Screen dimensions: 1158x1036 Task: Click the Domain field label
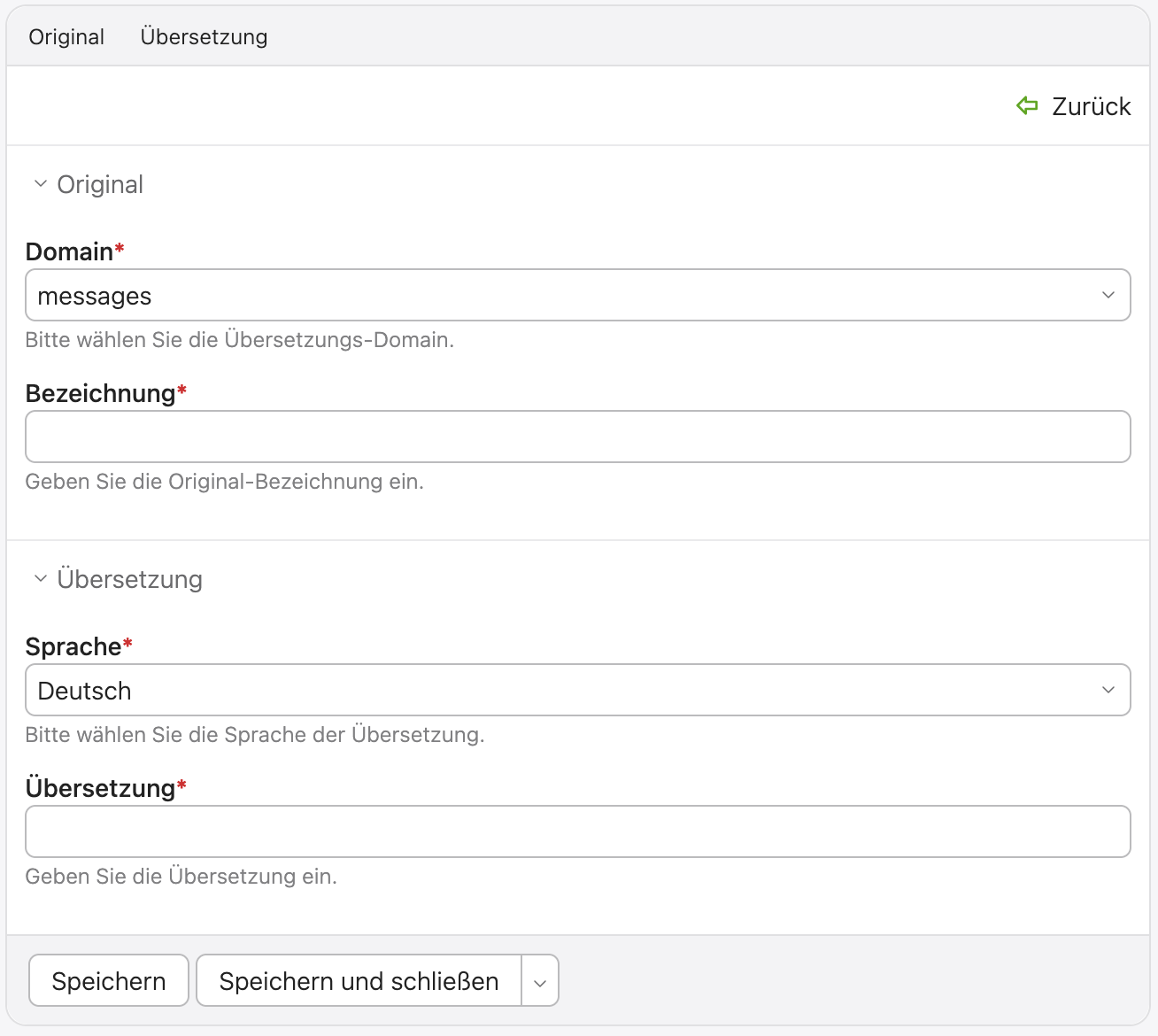[x=69, y=252]
